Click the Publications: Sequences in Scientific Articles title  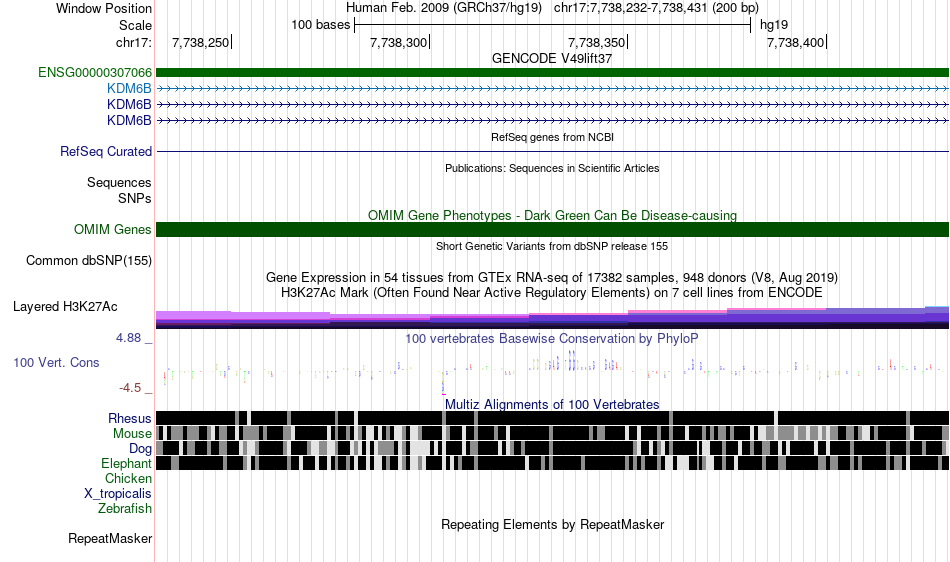coord(552,168)
